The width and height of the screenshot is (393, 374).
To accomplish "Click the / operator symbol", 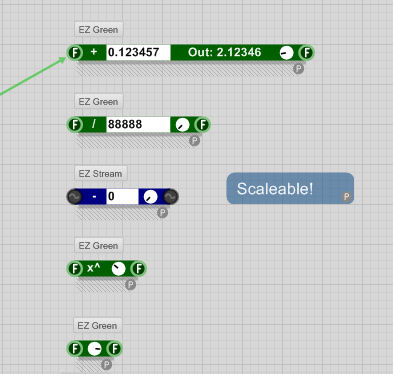I will click(94, 124).
